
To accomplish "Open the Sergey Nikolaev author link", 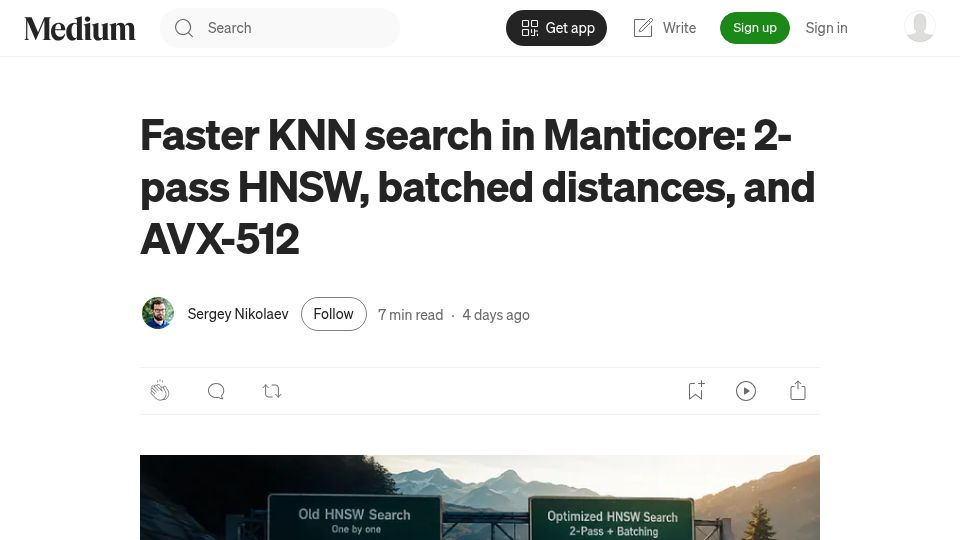I will click(238, 314).
